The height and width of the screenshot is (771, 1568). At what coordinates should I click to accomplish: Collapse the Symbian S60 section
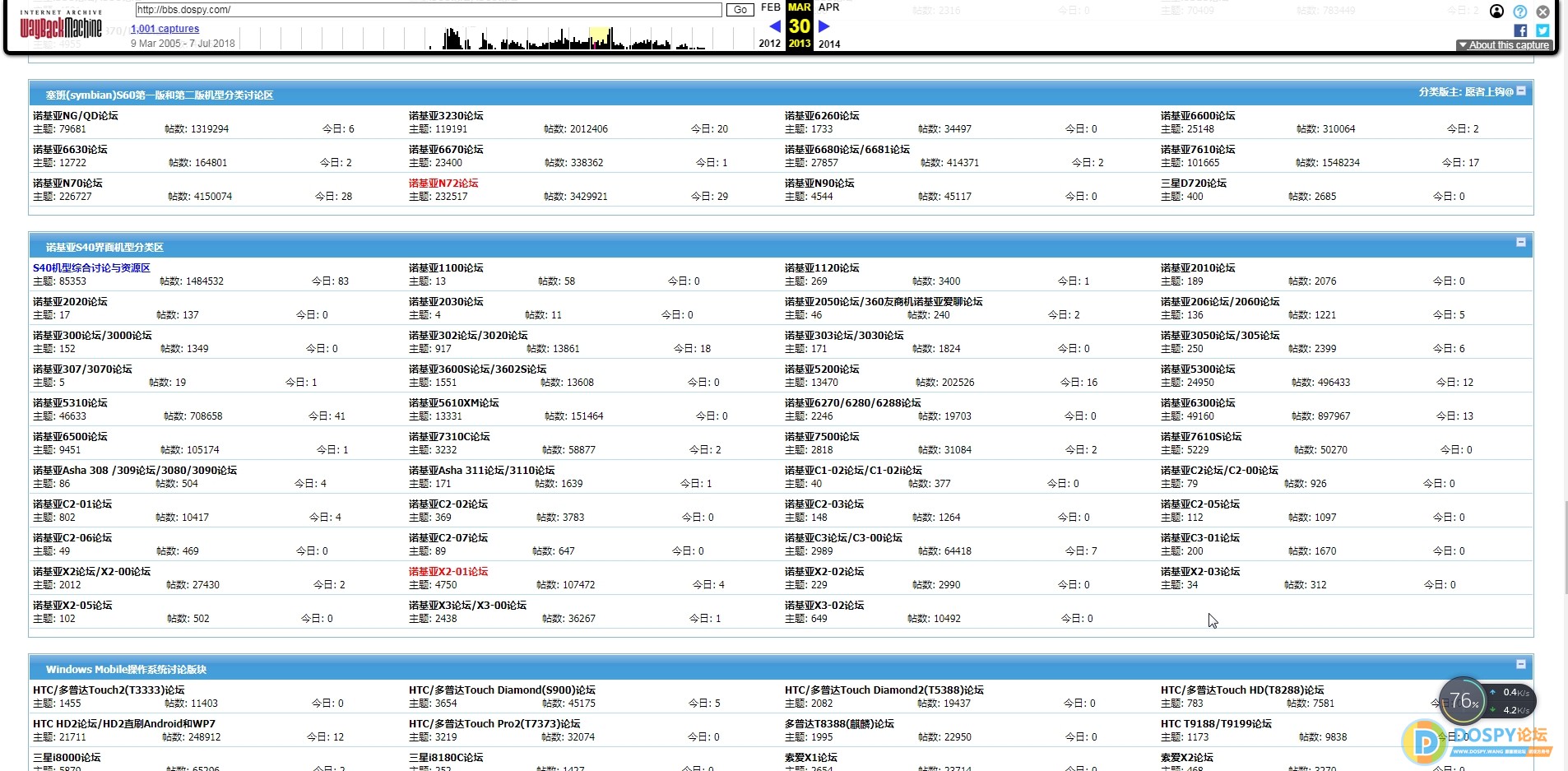click(x=1521, y=91)
